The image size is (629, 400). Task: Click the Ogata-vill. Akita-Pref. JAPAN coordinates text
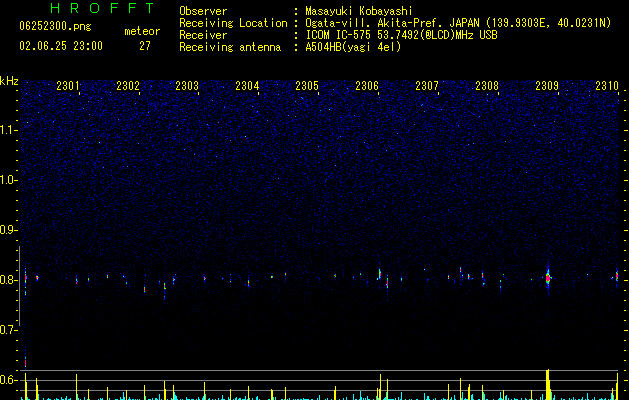click(x=458, y=24)
